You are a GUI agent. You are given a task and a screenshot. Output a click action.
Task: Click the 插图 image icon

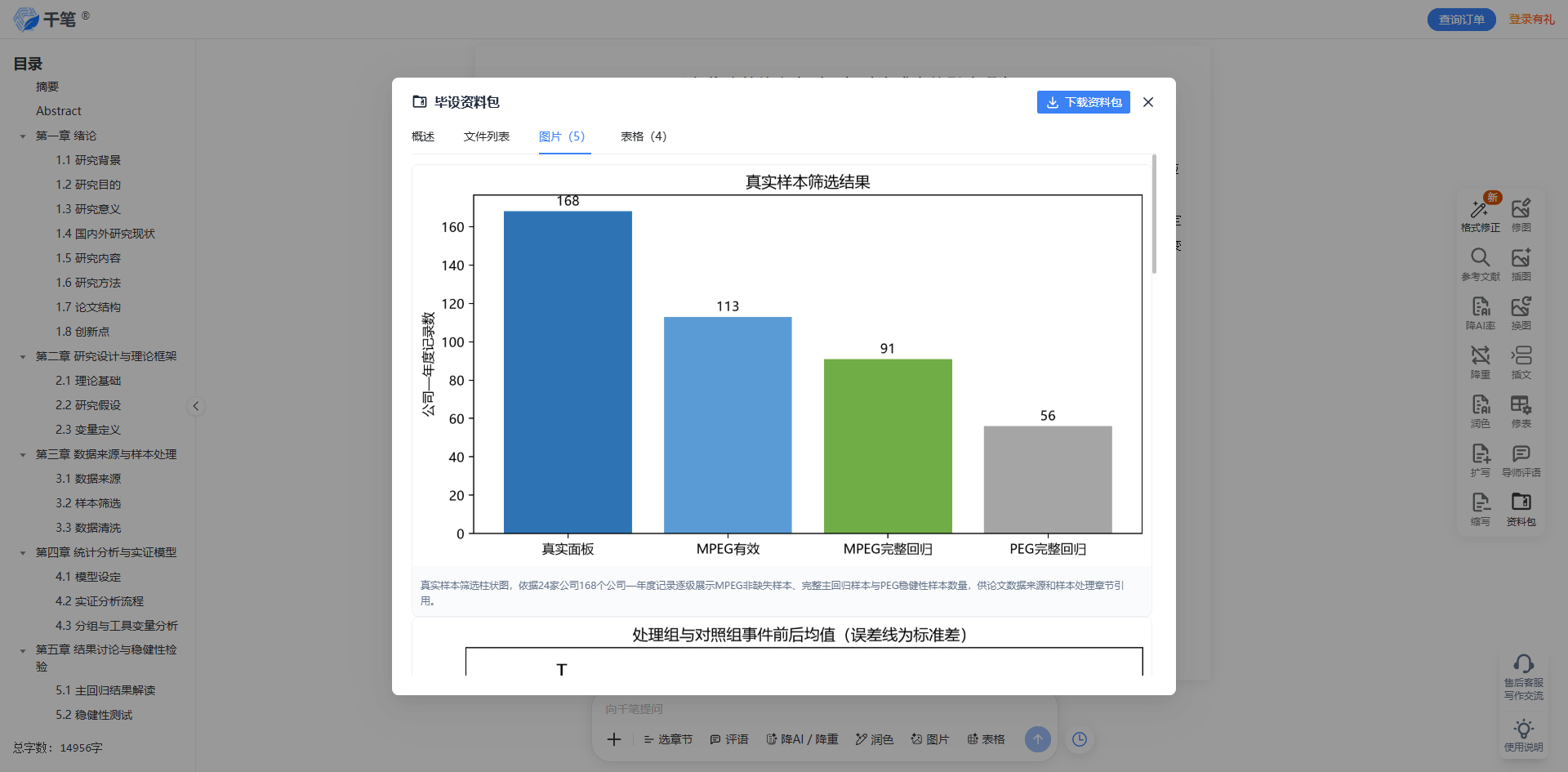1521,257
